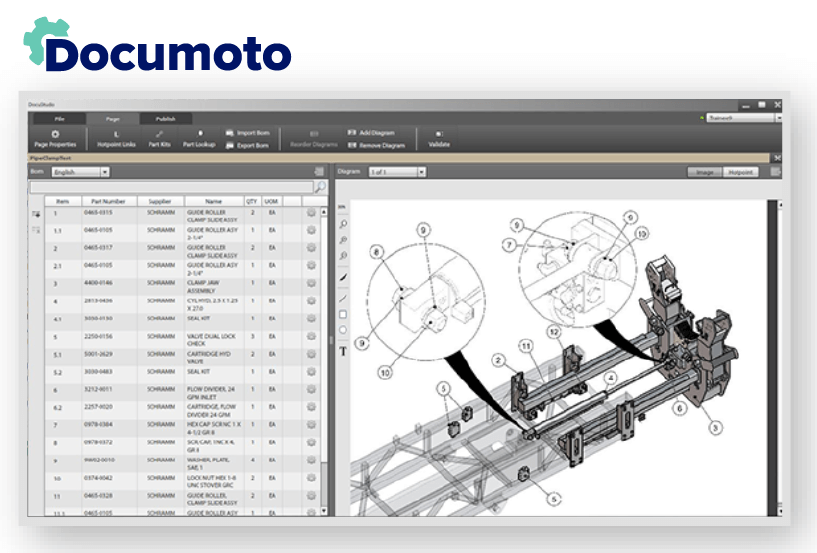Screen dimensions: 817x553
Task: Select part number 3212-0011 cell
Action: [x=109, y=392]
